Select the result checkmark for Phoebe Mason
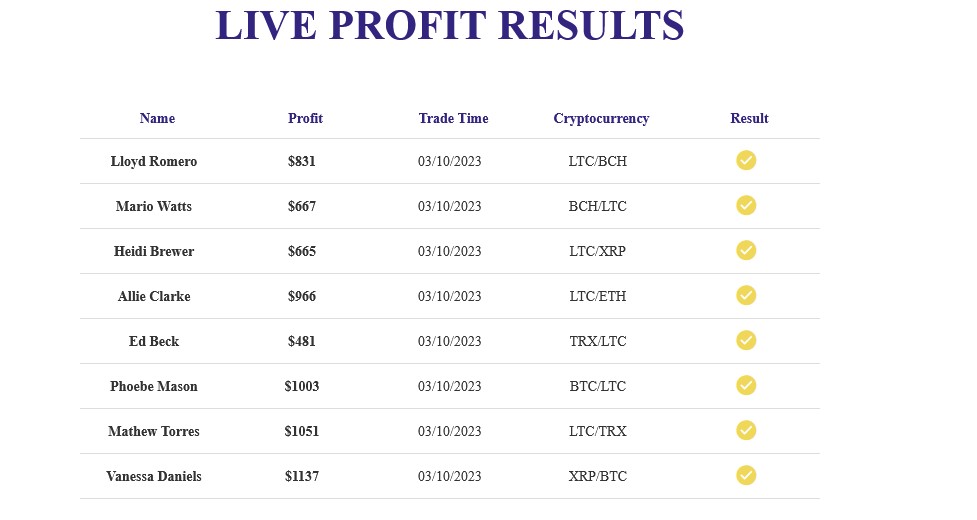Viewport: 977px width, 520px height. tap(746, 385)
